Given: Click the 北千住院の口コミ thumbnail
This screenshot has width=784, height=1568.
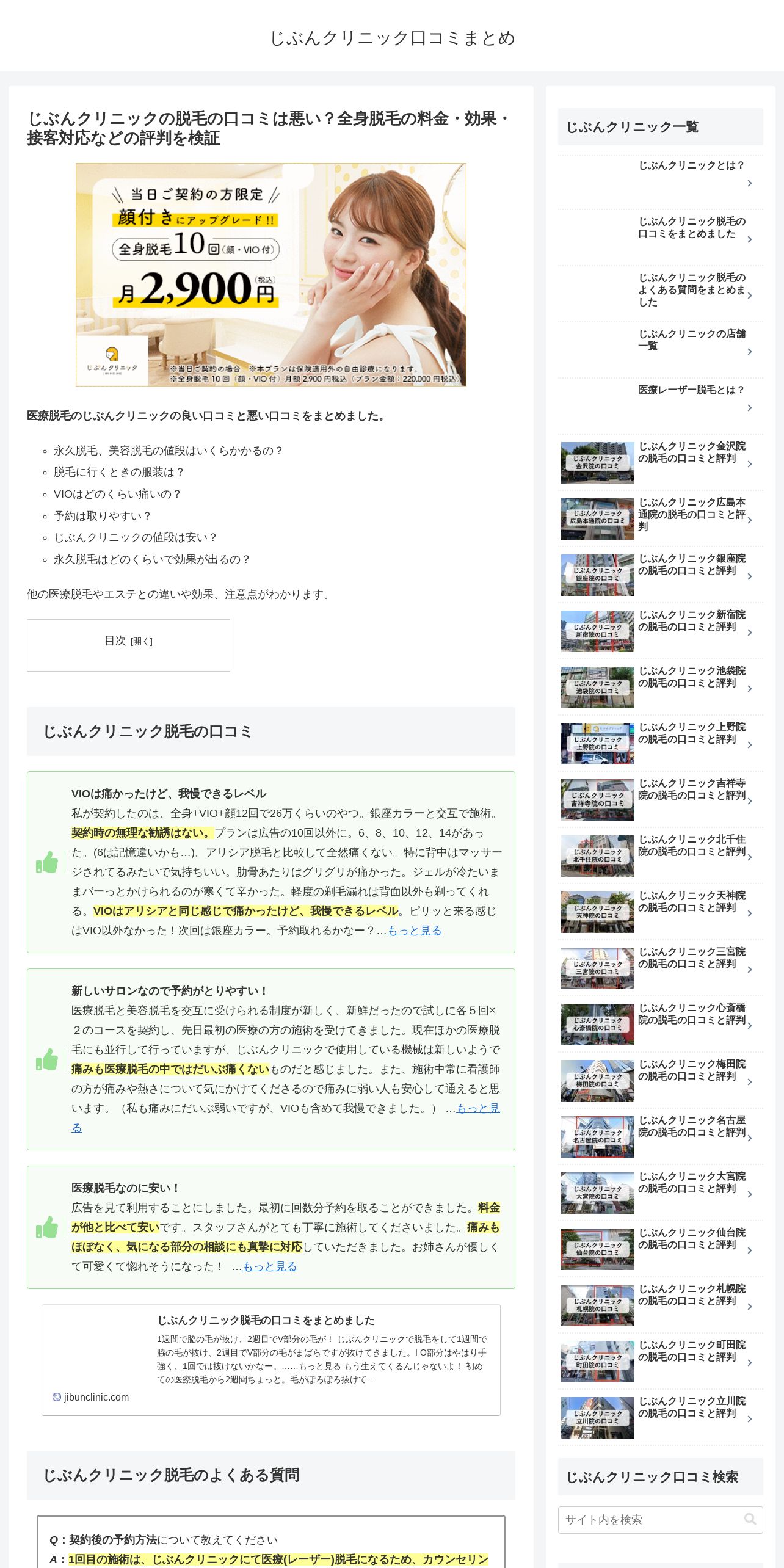Looking at the screenshot, I should [x=597, y=856].
